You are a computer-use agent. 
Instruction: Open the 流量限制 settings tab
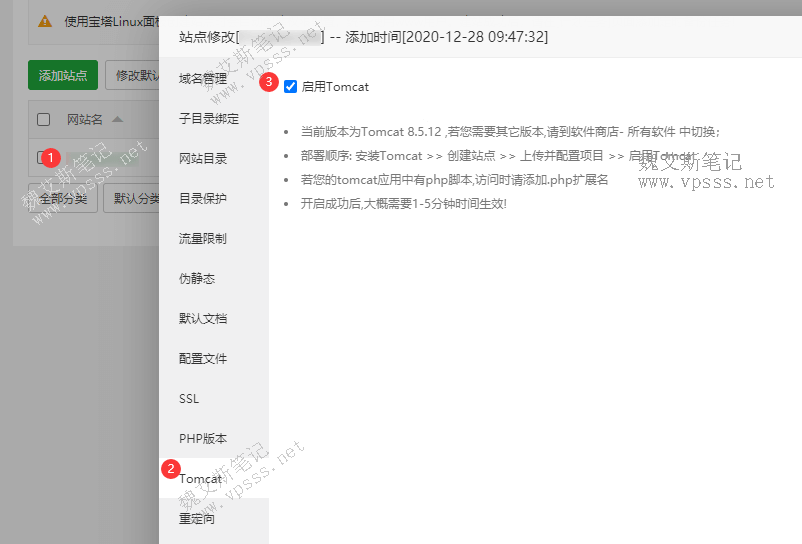[203, 238]
